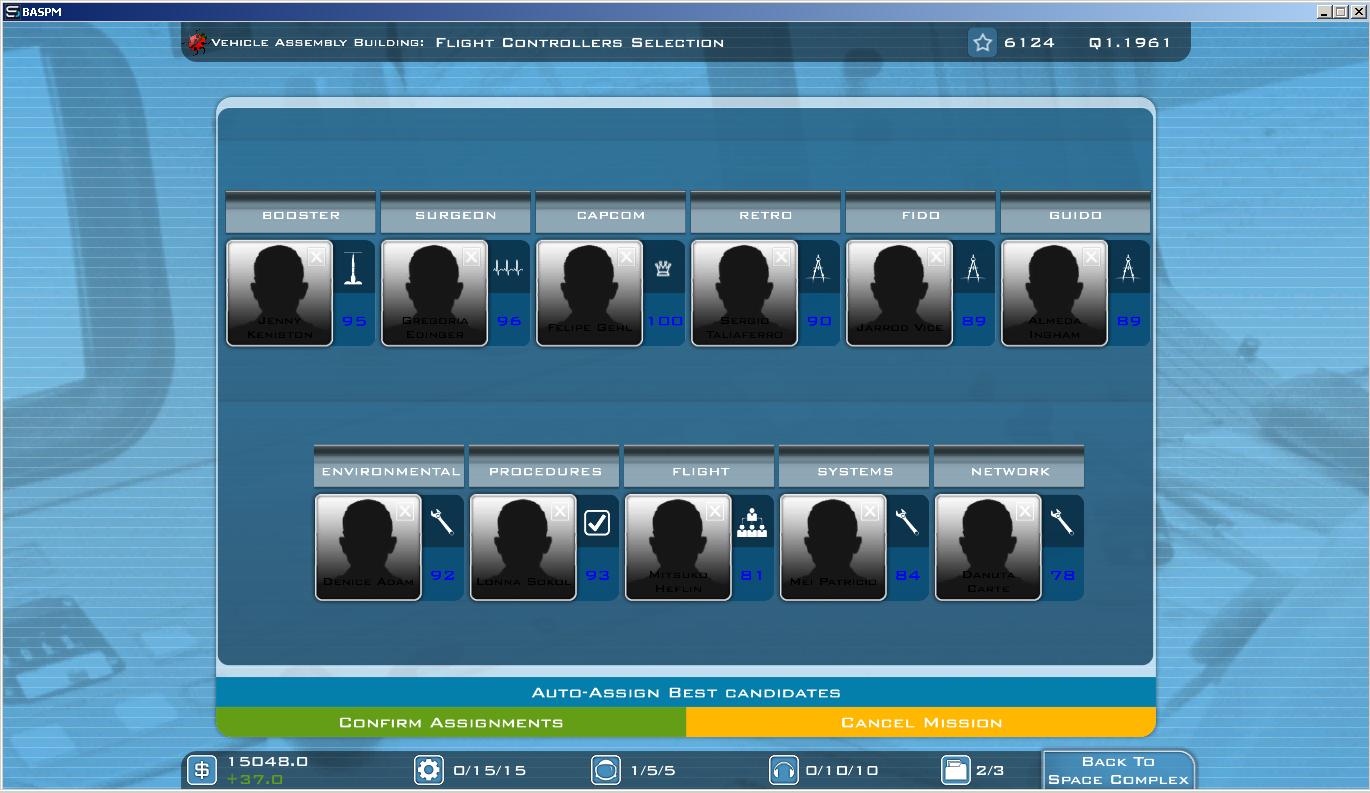1370x793 pixels.
Task: Click the prestige star icon beside 6124
Action: tap(983, 43)
